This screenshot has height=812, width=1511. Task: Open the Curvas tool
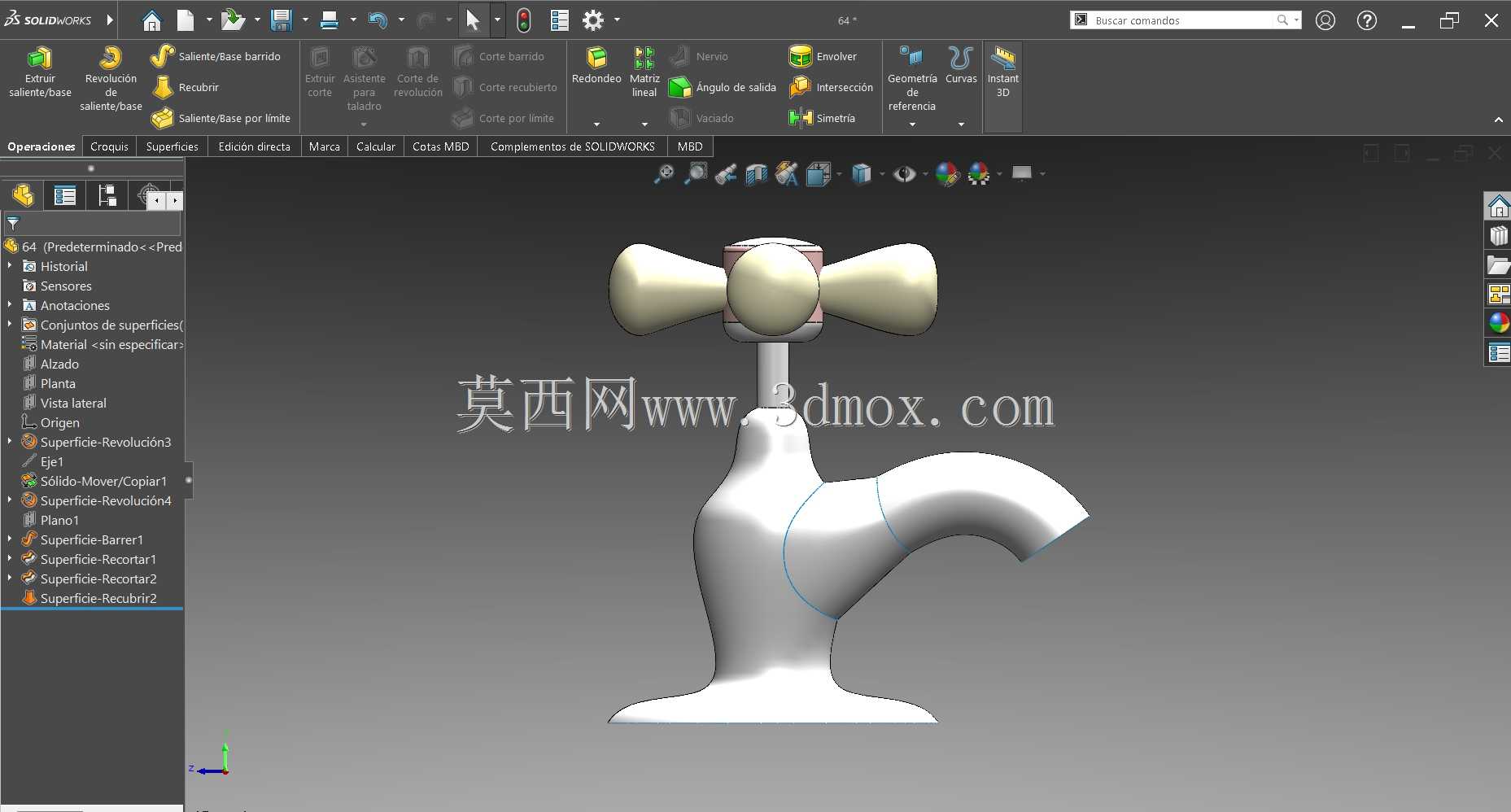click(x=961, y=65)
